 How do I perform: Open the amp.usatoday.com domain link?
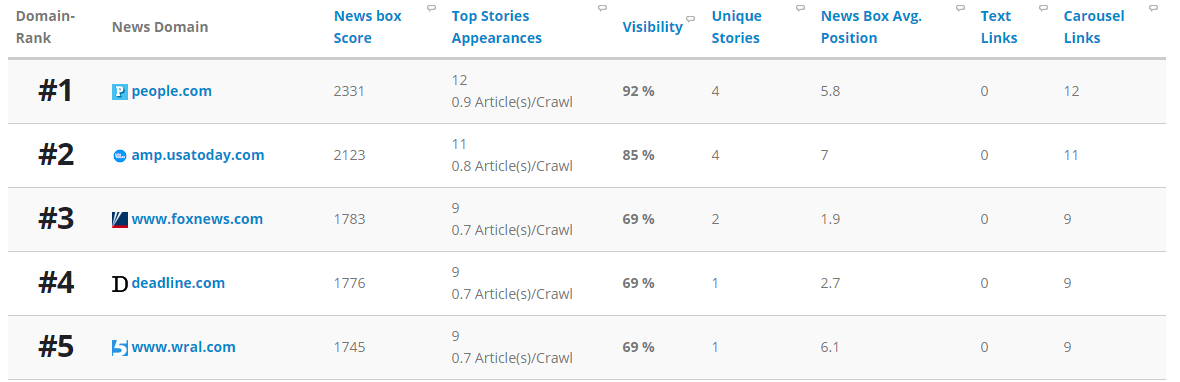(x=198, y=155)
